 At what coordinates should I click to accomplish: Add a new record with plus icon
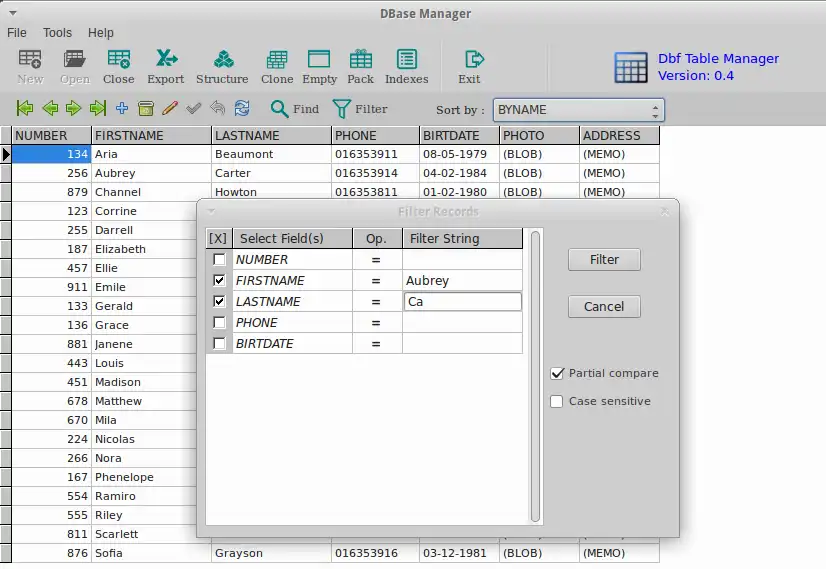point(122,108)
